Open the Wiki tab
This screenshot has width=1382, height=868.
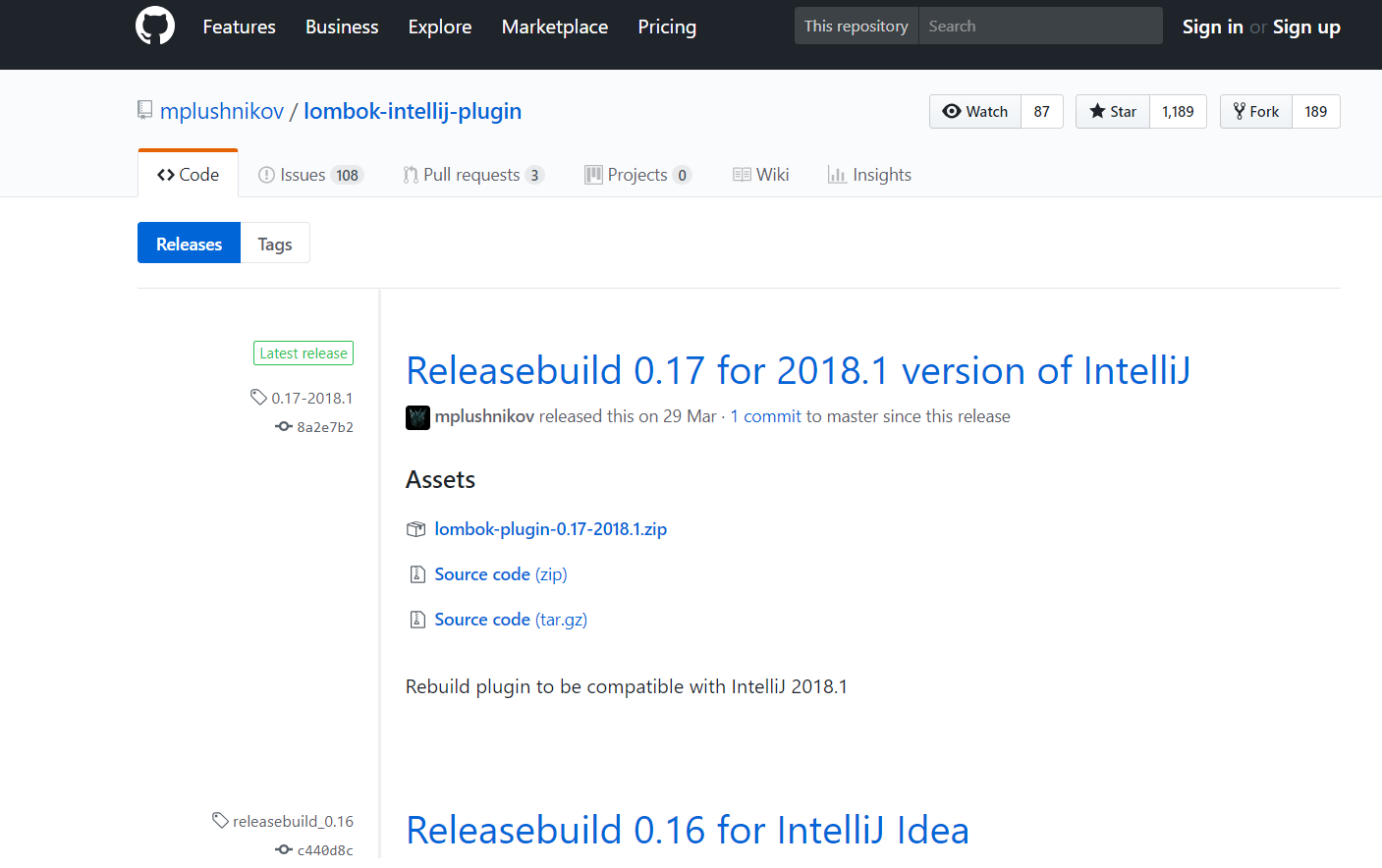pos(761,175)
